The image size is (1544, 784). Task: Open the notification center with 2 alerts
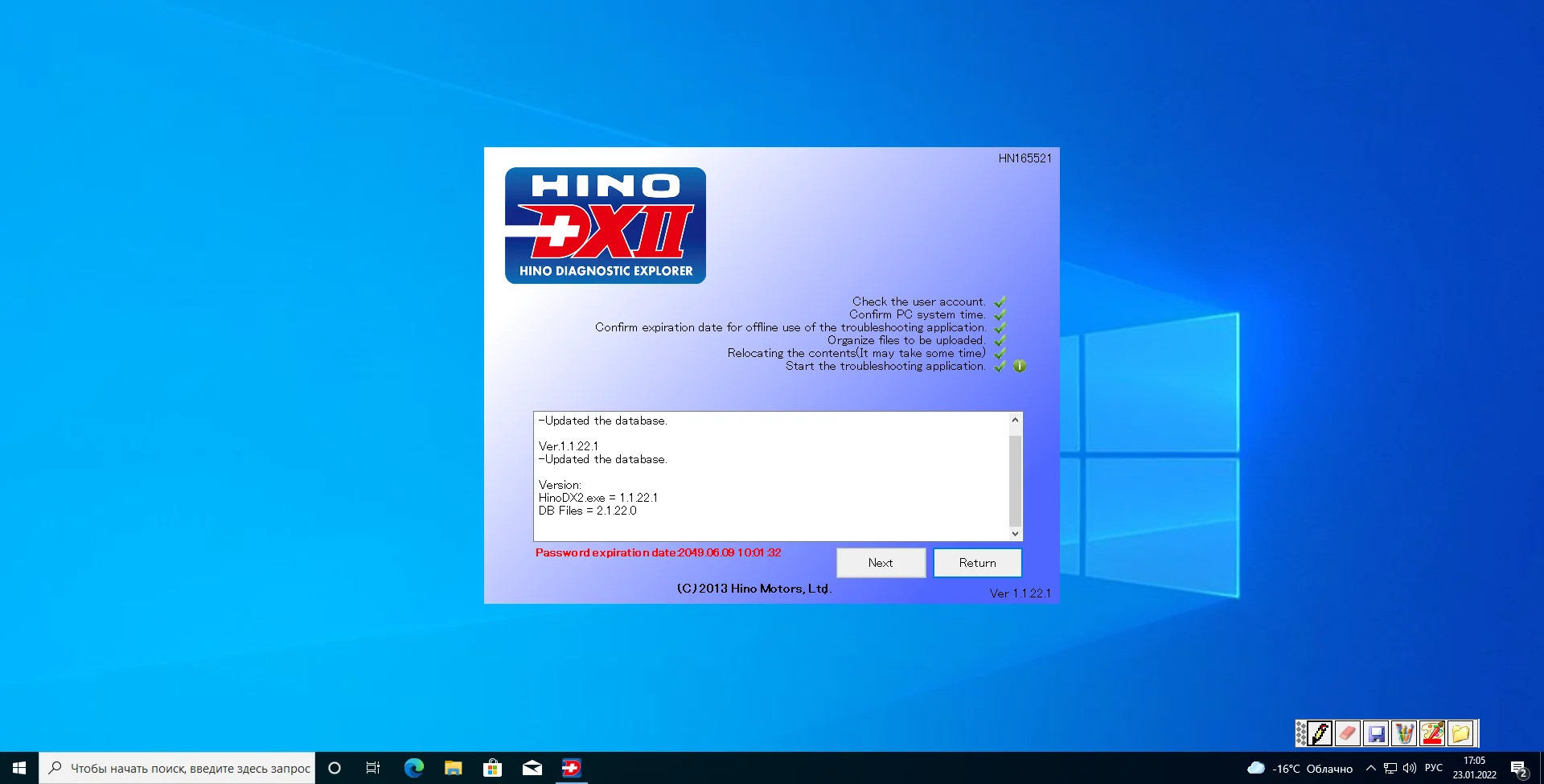pos(1518,768)
